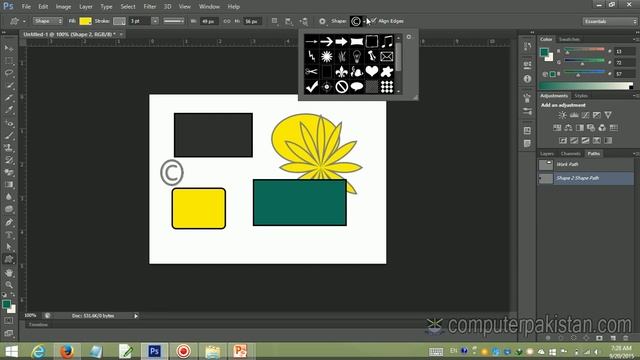Select the Pen tool
640x360 pixels.
click(9, 222)
